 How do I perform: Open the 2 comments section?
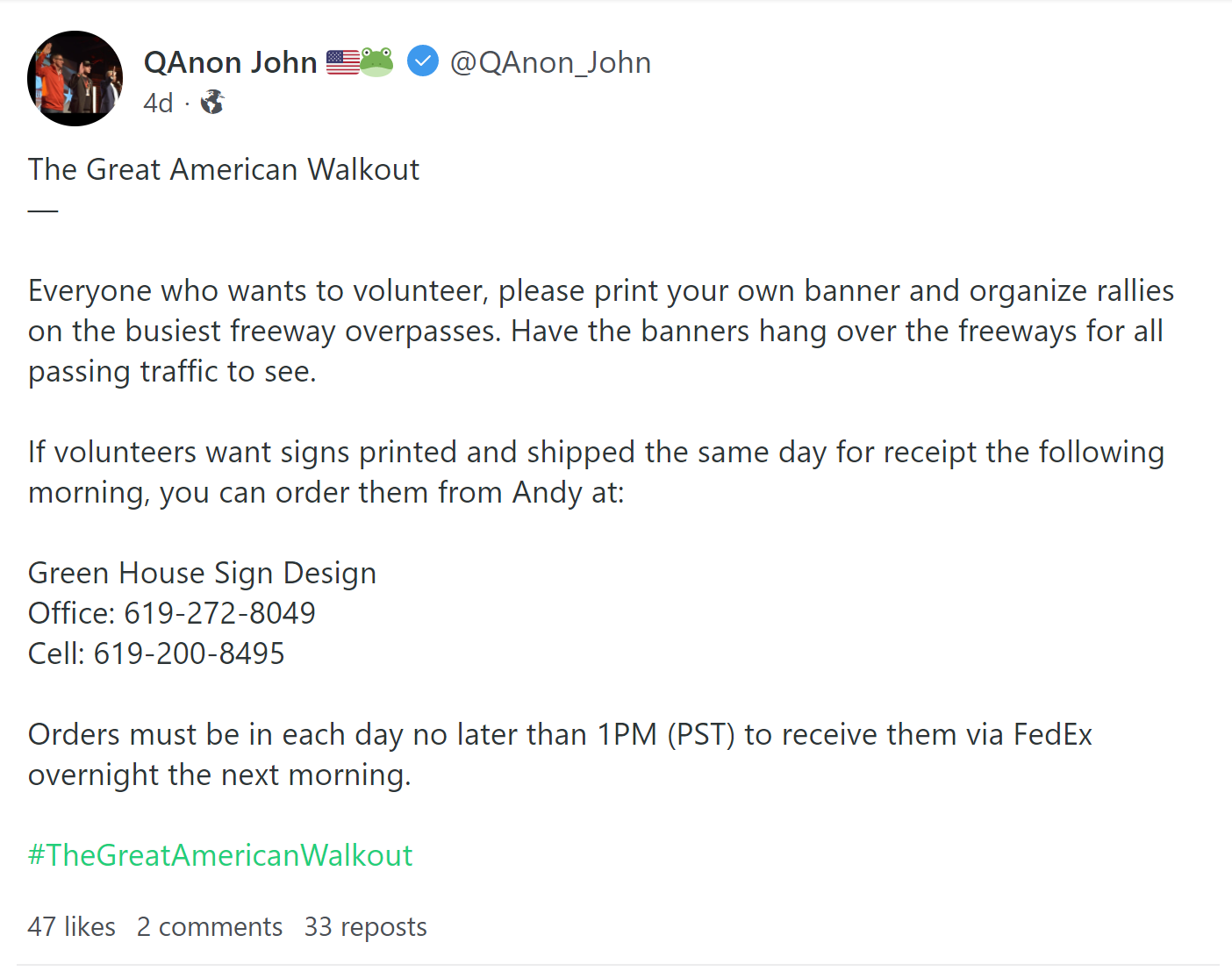pos(209,926)
